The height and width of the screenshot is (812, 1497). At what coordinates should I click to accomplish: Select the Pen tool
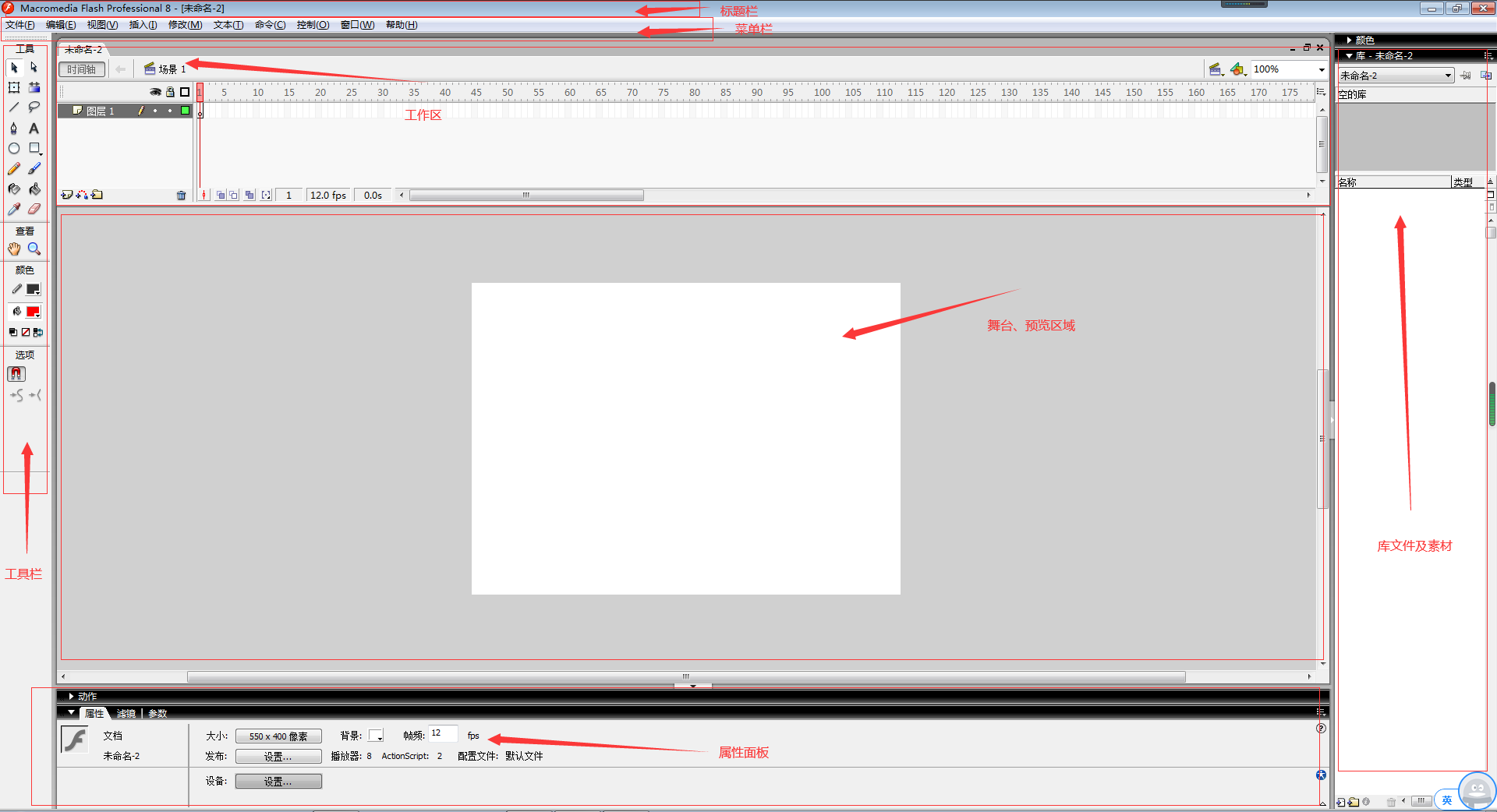click(x=14, y=128)
